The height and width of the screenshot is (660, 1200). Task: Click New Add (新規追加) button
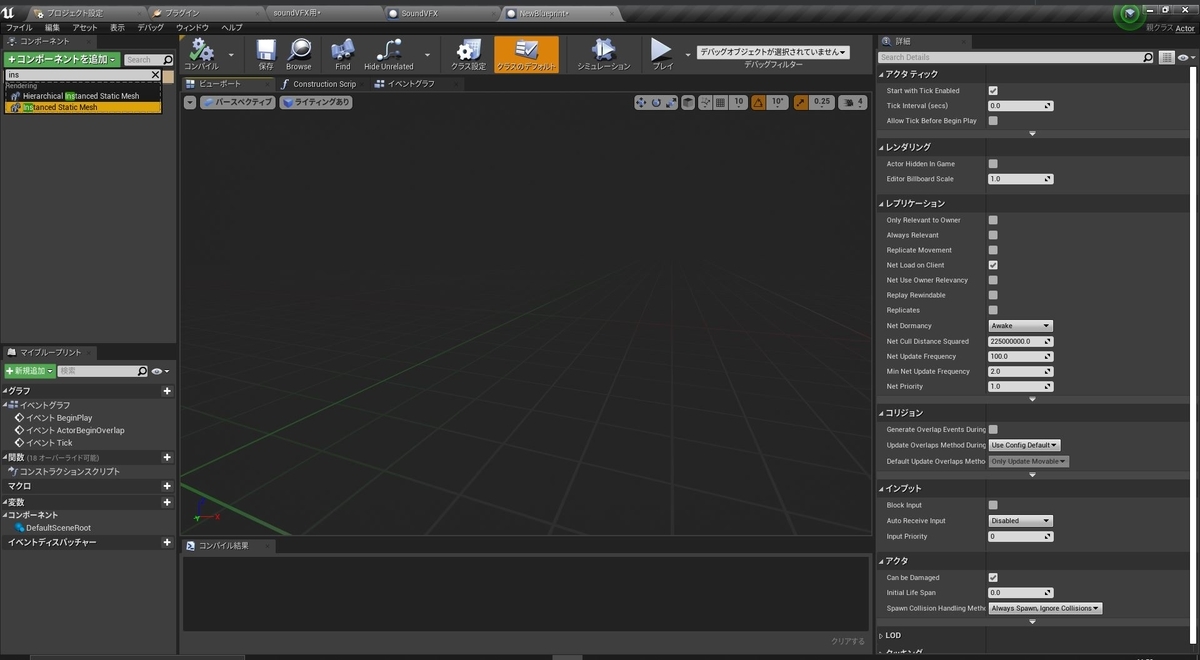[30, 371]
